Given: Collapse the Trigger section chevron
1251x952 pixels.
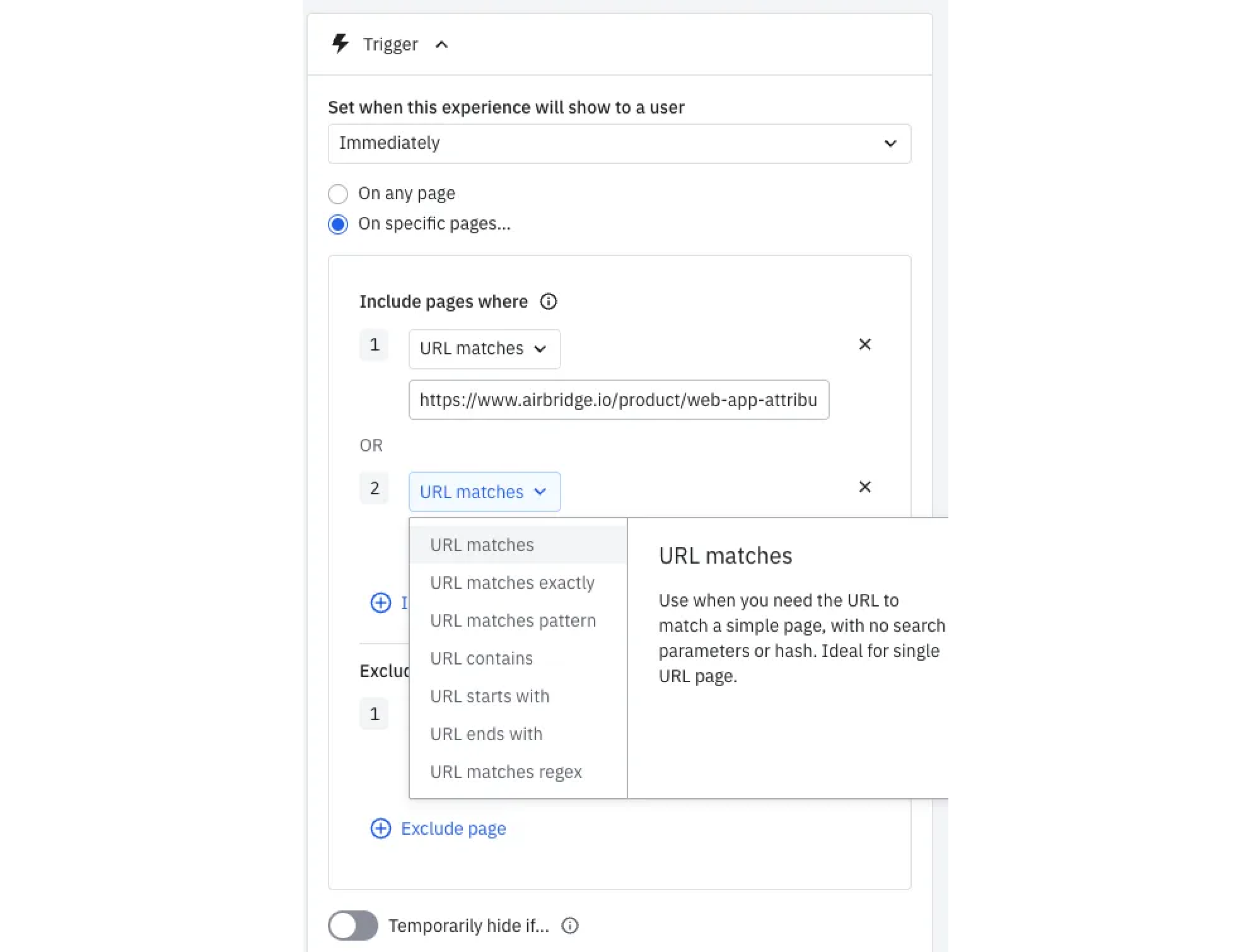Looking at the screenshot, I should (442, 45).
